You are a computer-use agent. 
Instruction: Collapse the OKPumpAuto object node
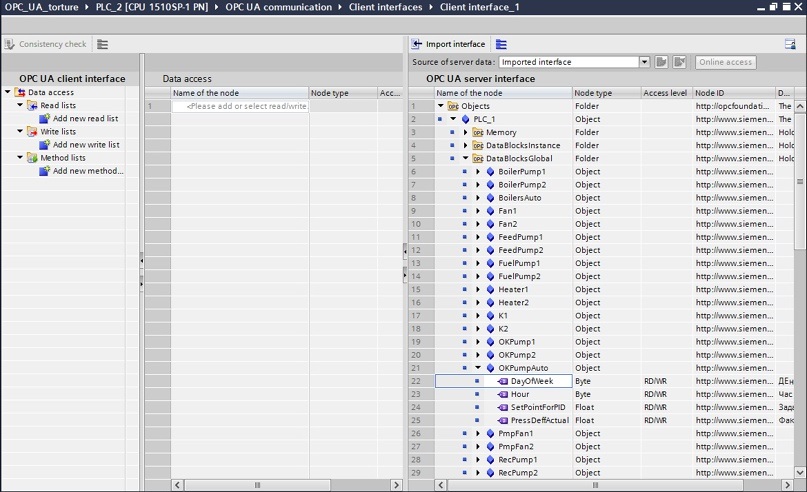coord(478,368)
